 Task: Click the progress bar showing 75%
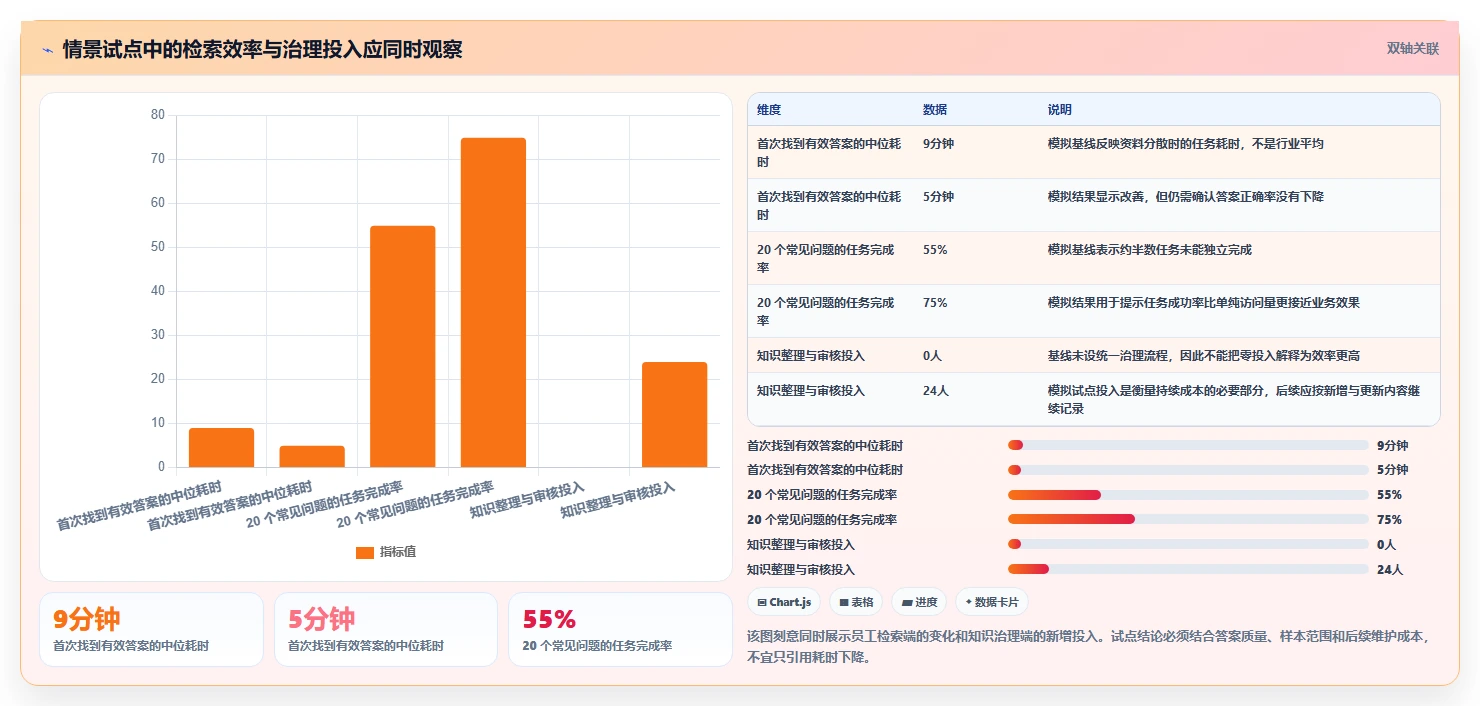1188,520
